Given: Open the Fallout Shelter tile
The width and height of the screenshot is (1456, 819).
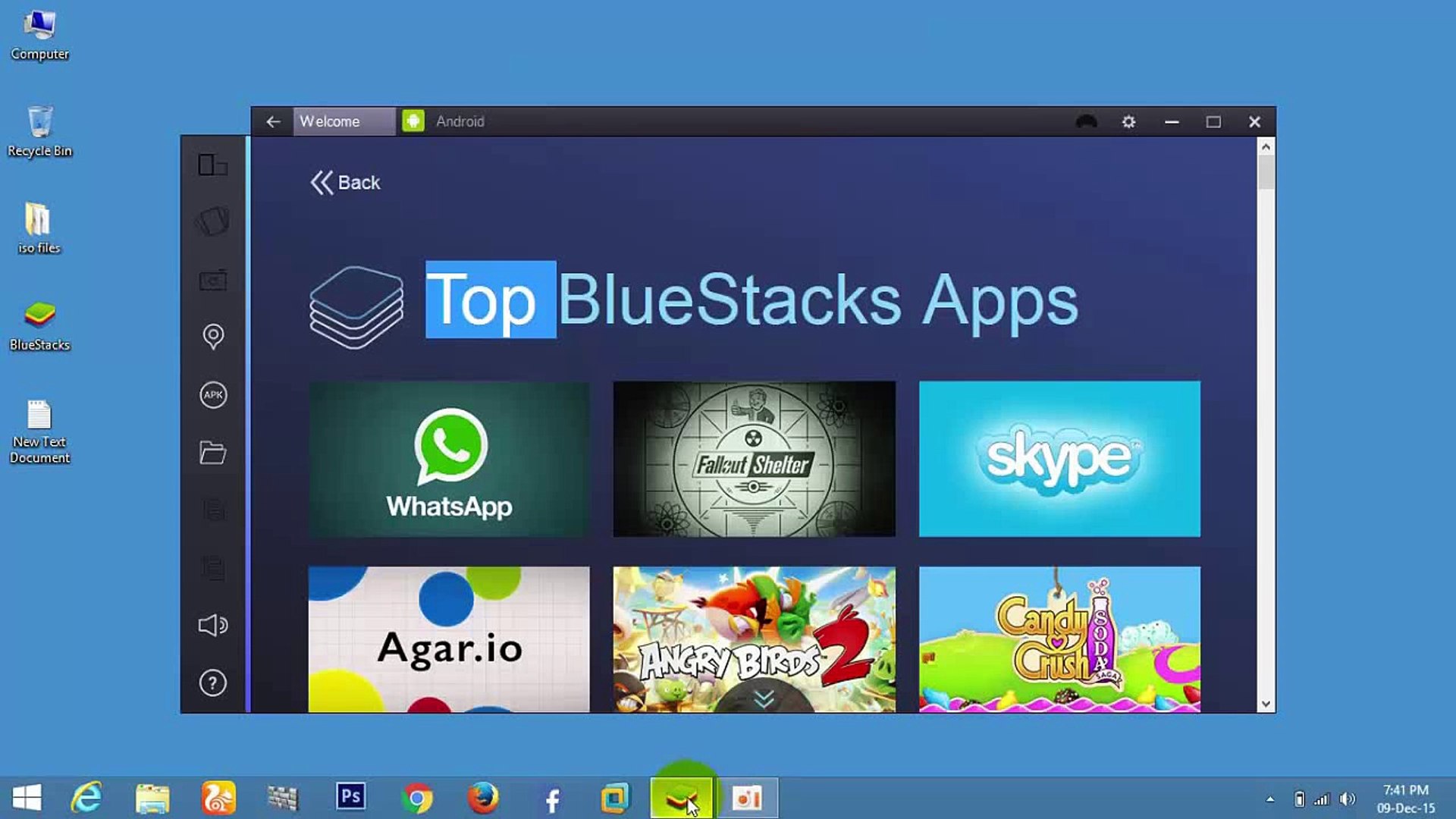Looking at the screenshot, I should (755, 460).
